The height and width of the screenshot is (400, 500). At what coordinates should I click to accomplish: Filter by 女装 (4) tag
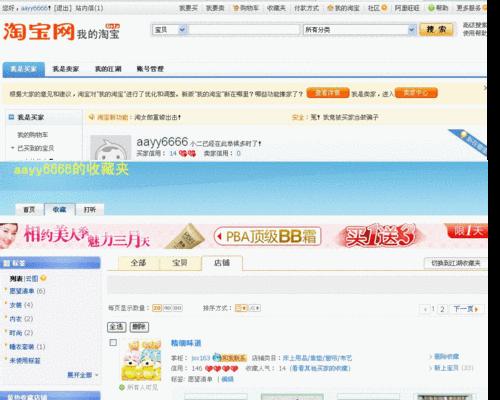pyautogui.click(x=21, y=305)
